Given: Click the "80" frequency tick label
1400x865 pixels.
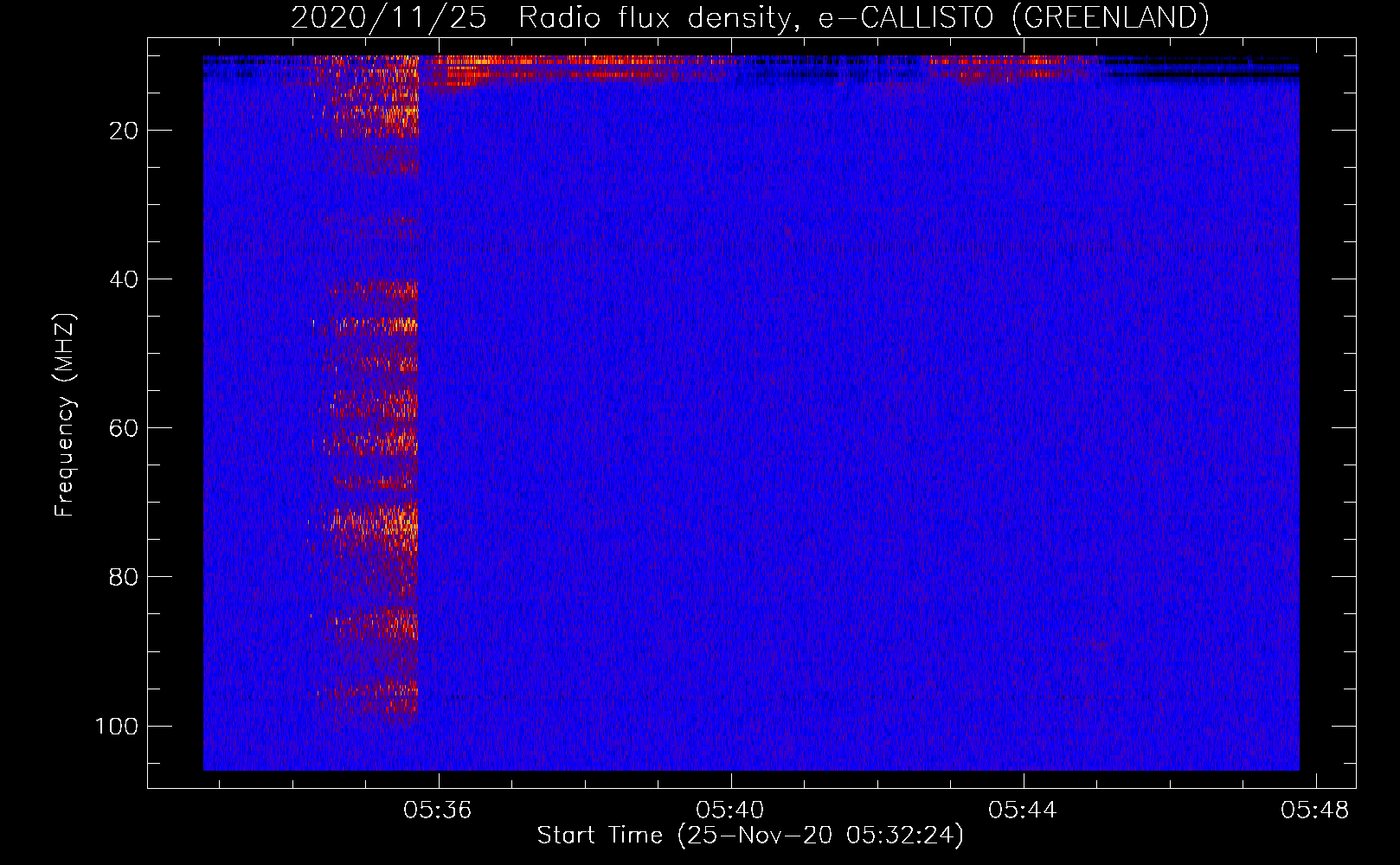Looking at the screenshot, I should pos(124,578).
